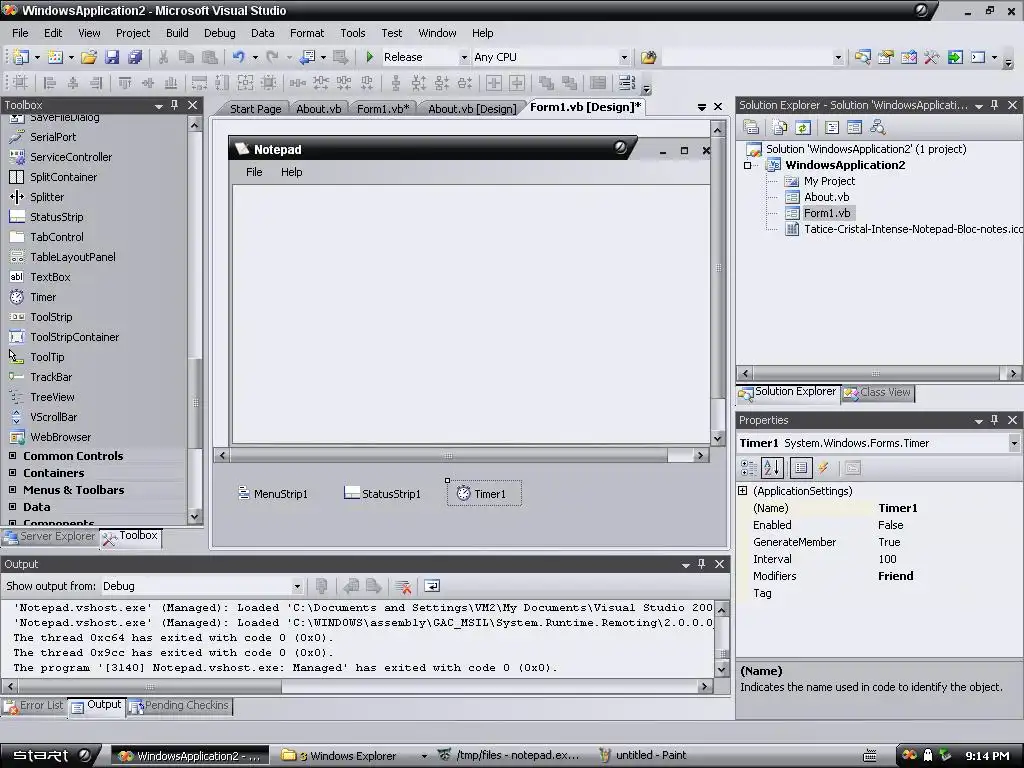Screen dimensions: 1024x768
Task: Switch to the Error List tab
Action: coord(34,706)
